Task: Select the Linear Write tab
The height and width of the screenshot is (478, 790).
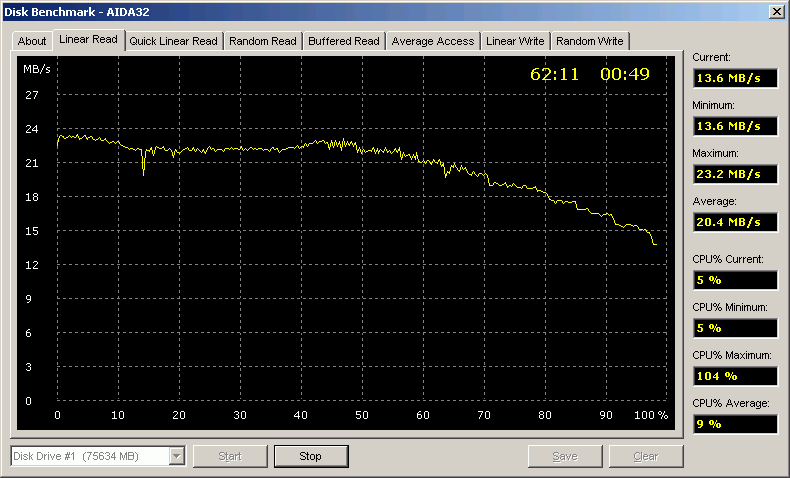Action: (515, 41)
